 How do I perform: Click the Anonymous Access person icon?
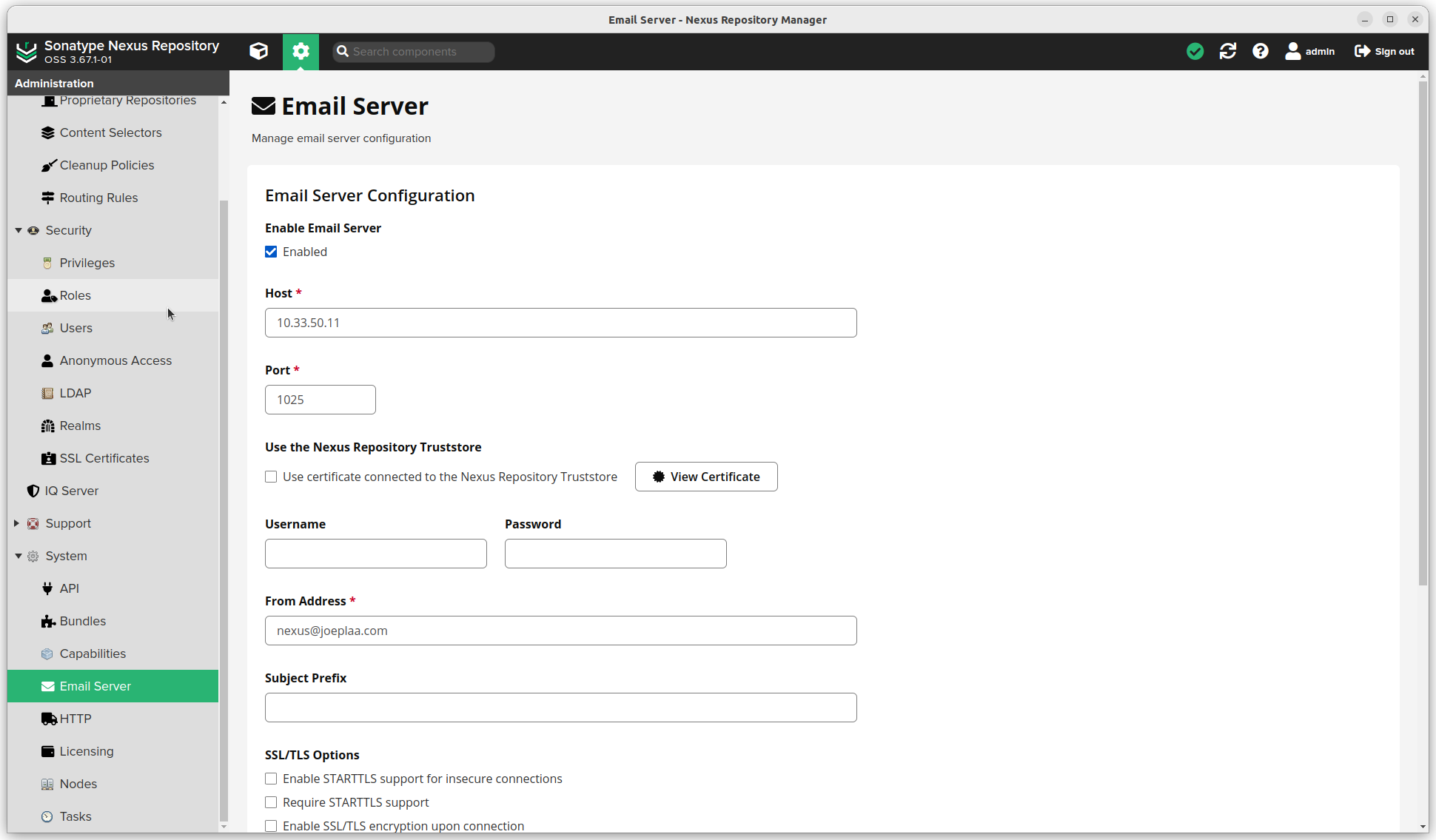pyautogui.click(x=48, y=360)
